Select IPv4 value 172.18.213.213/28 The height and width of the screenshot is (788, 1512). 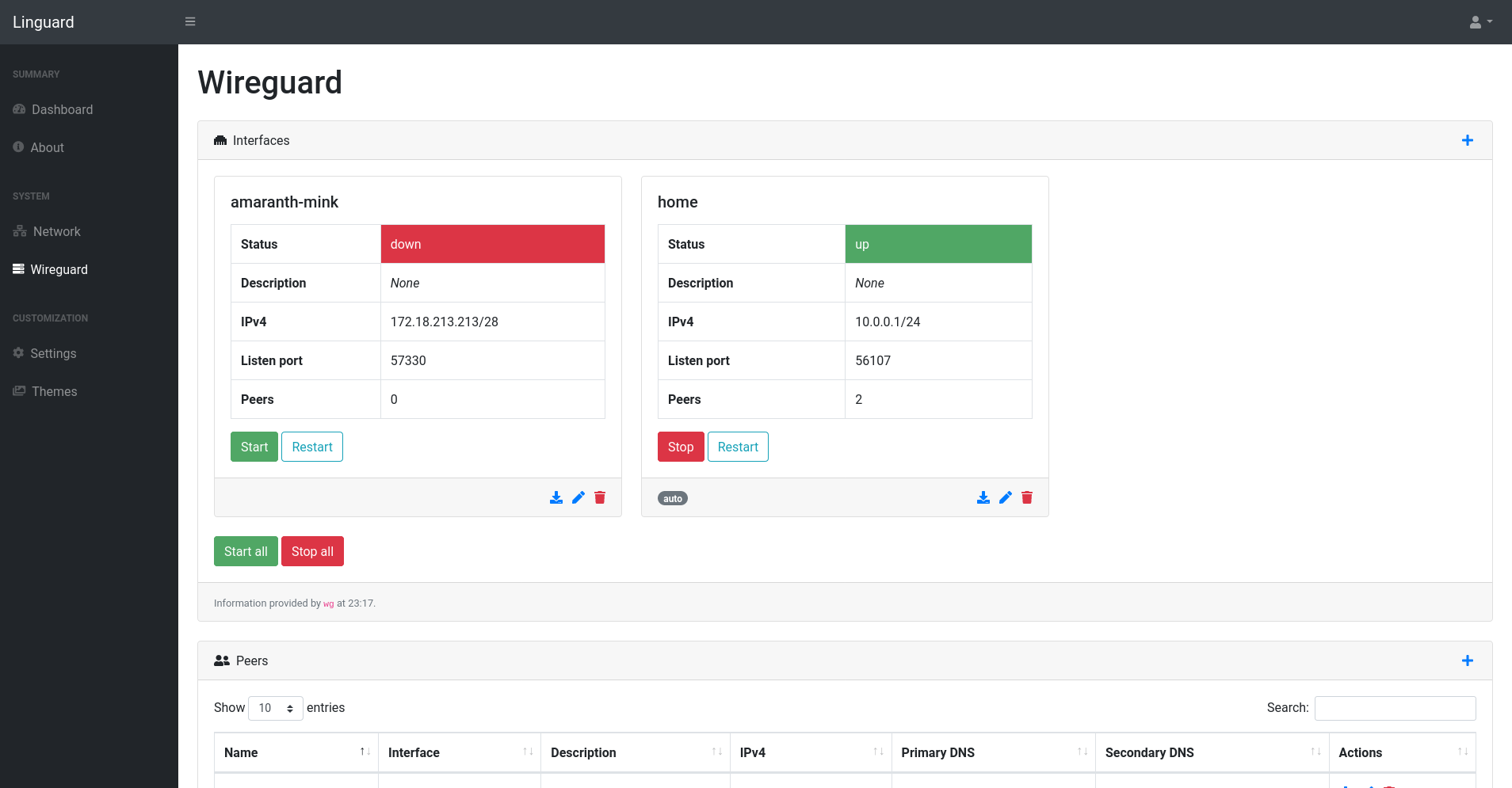pos(445,322)
